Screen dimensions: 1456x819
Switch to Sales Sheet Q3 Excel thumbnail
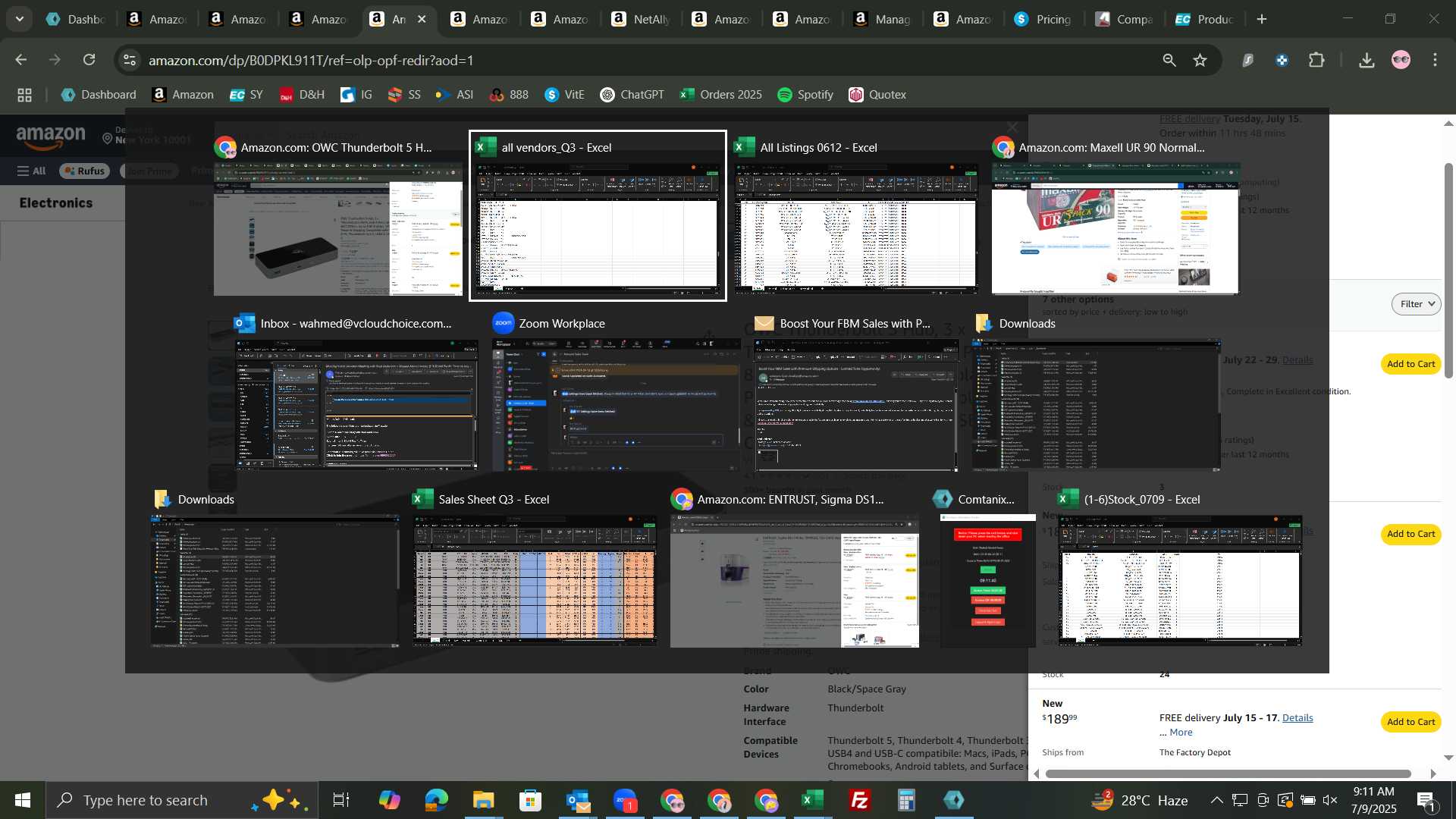[535, 568]
